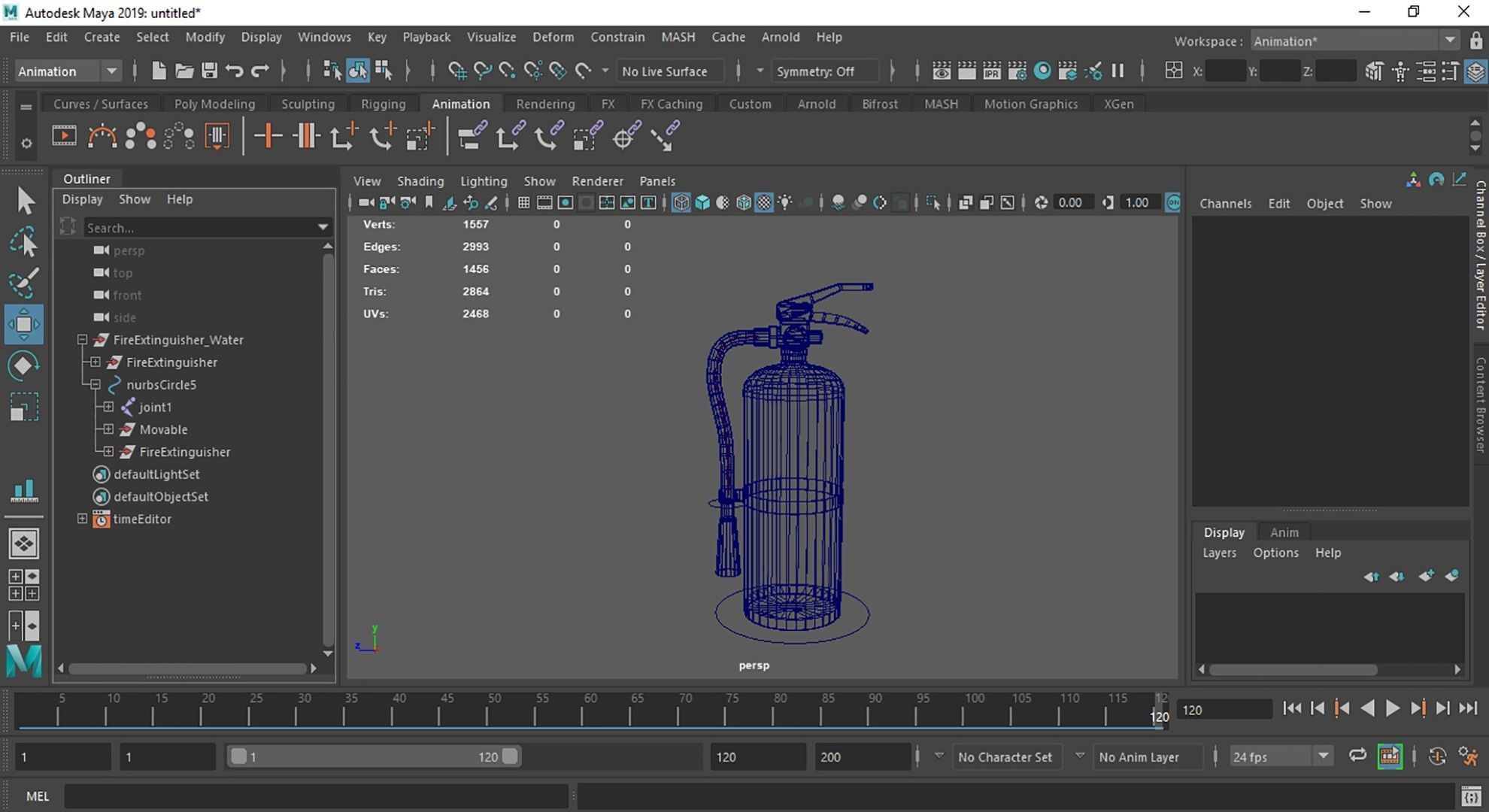Pick the Scale tool in toolbox
This screenshot has height=812, width=1489.
click(24, 407)
